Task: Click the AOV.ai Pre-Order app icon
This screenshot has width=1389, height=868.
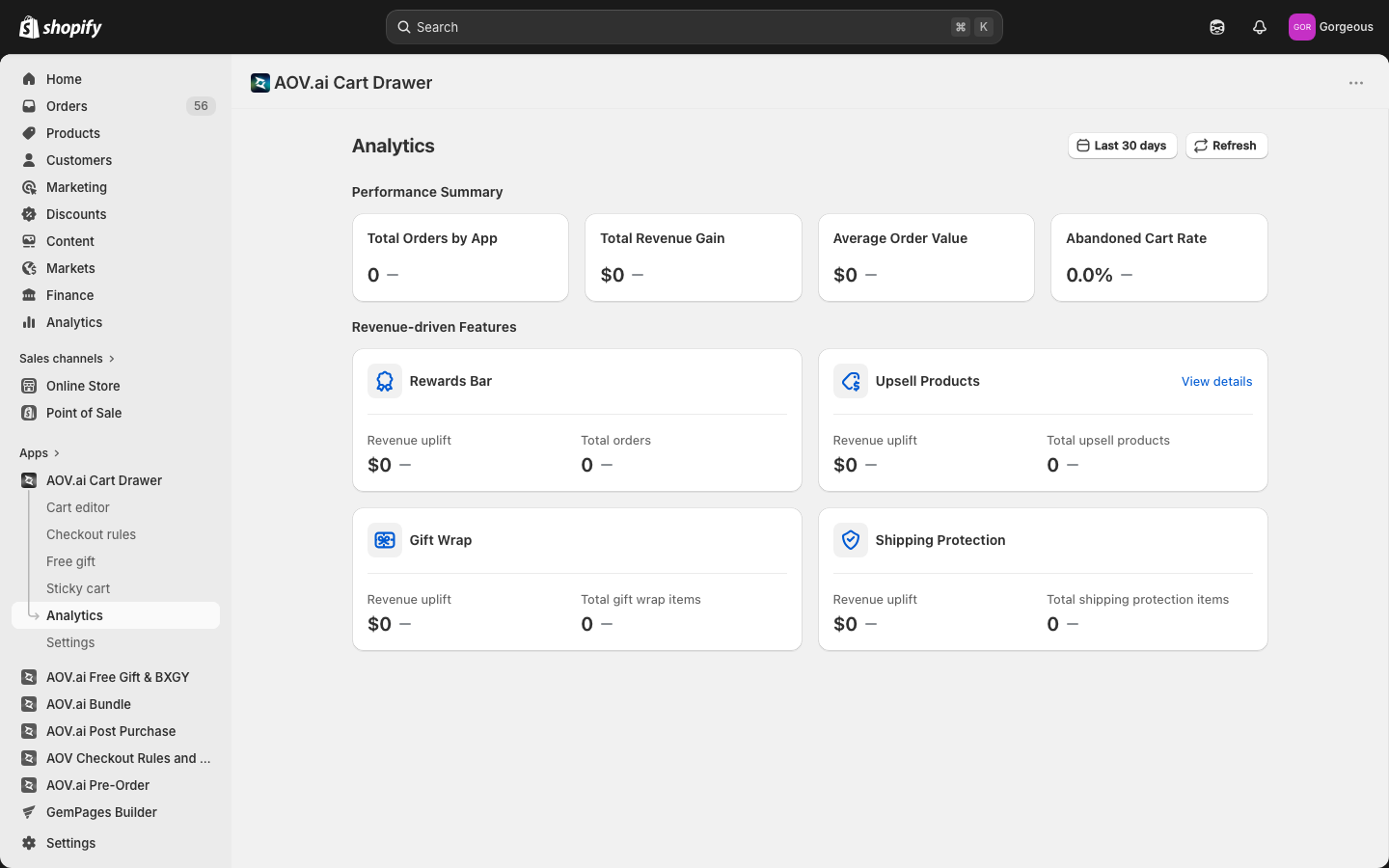Action: [29, 785]
